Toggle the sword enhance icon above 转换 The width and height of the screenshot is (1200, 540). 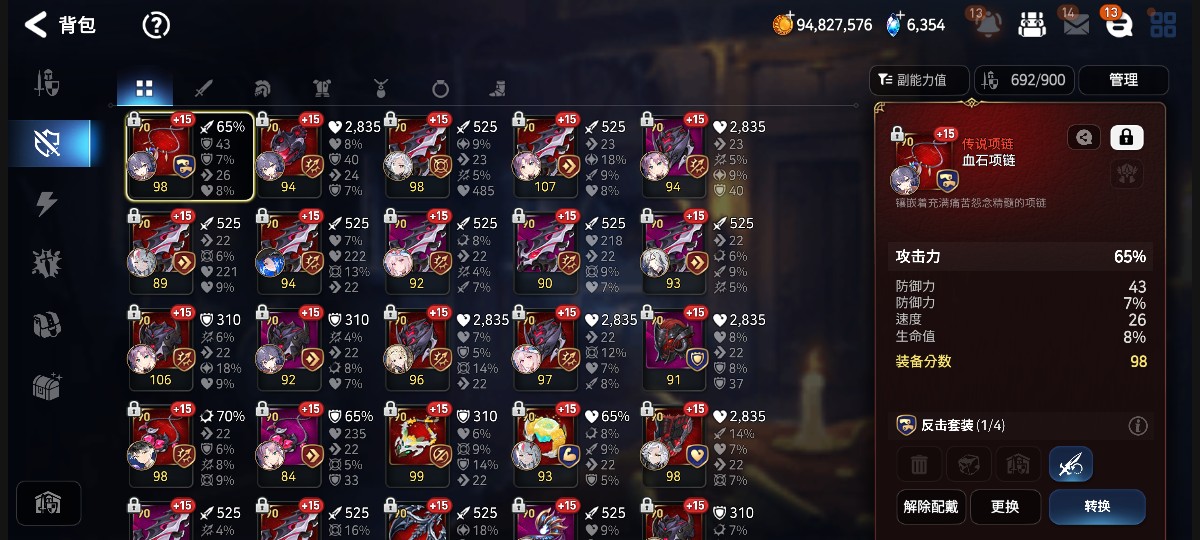click(1071, 464)
